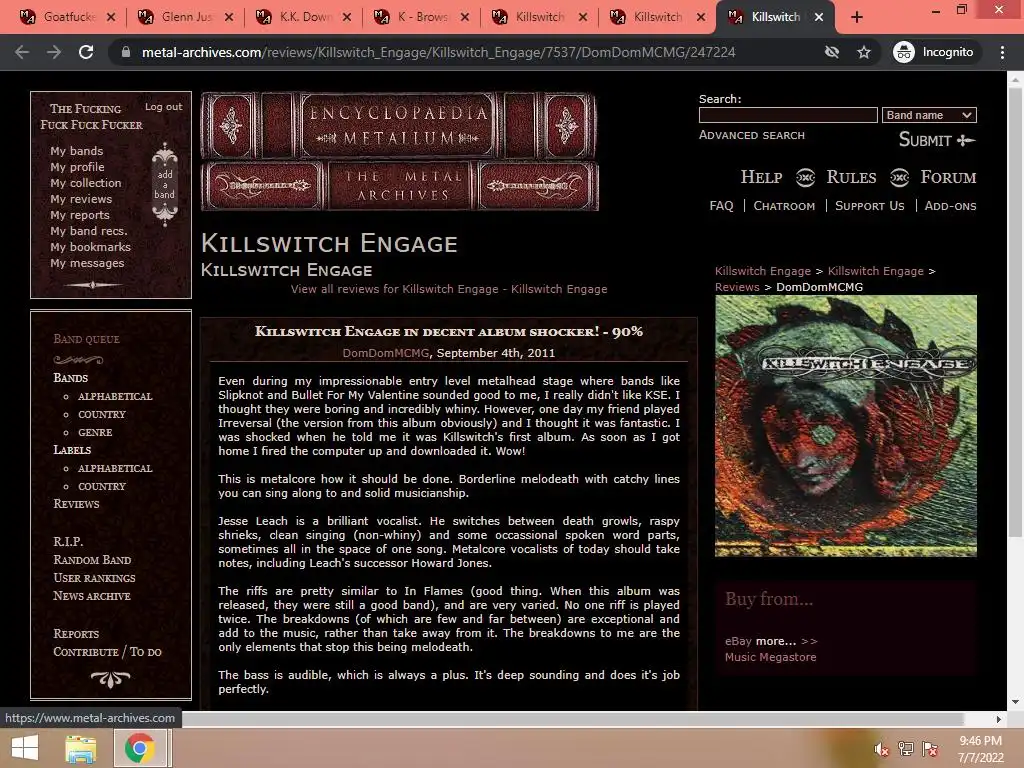Image resolution: width=1024 pixels, height=768 pixels.
Task: Open the Reviews section in sidebar
Action: (x=76, y=504)
